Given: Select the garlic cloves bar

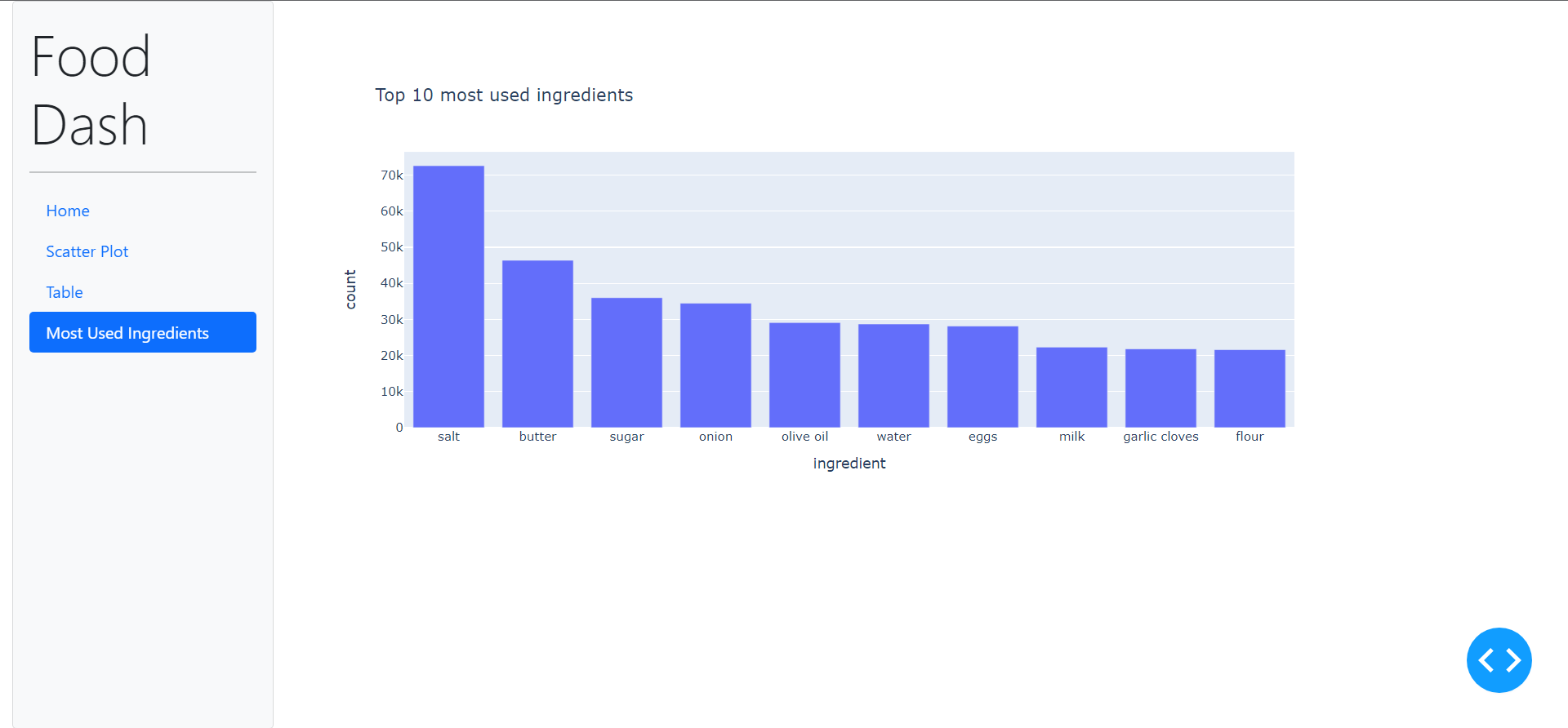Looking at the screenshot, I should coord(1160,388).
